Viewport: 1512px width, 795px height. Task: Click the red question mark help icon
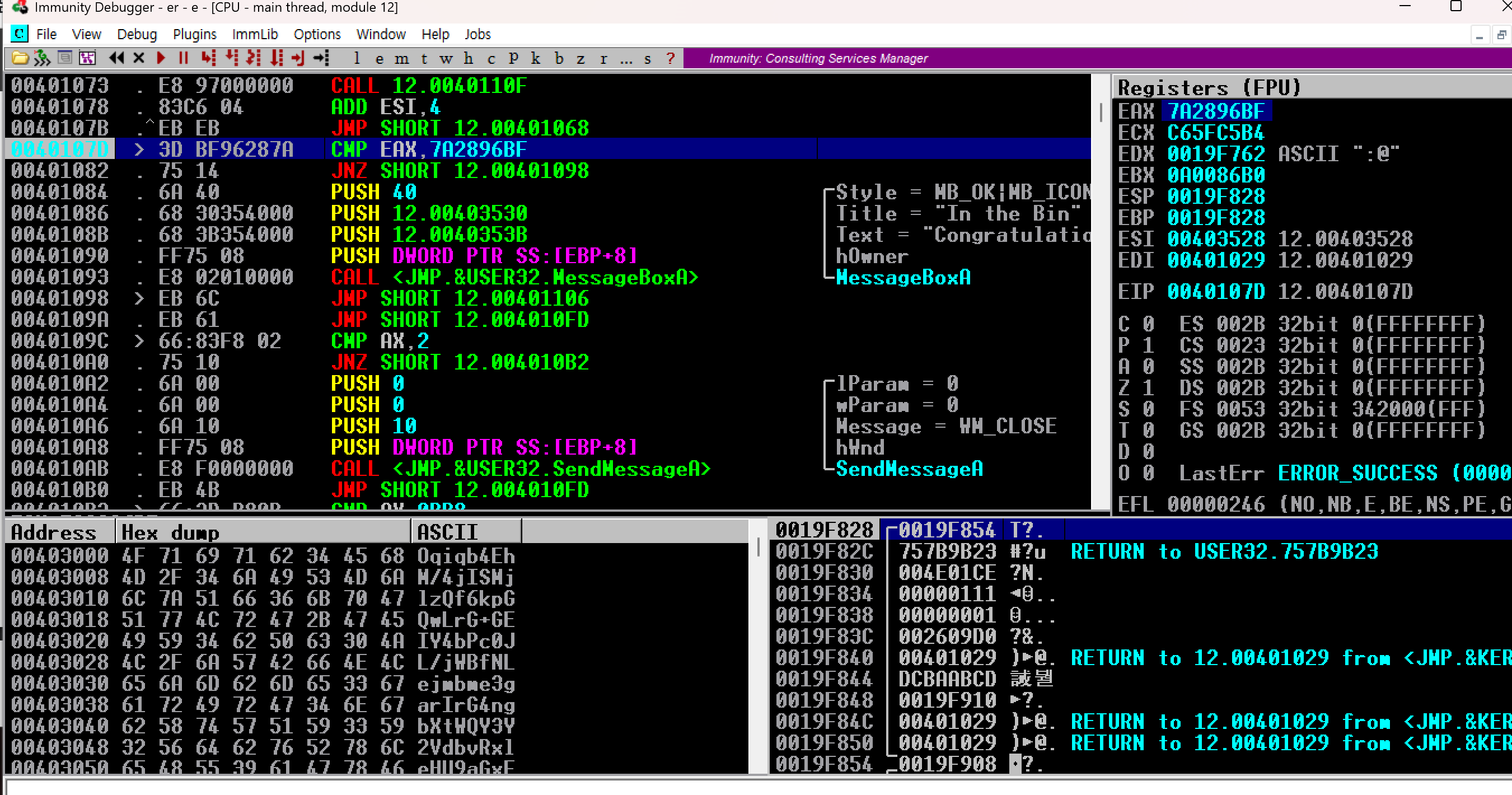tap(670, 59)
